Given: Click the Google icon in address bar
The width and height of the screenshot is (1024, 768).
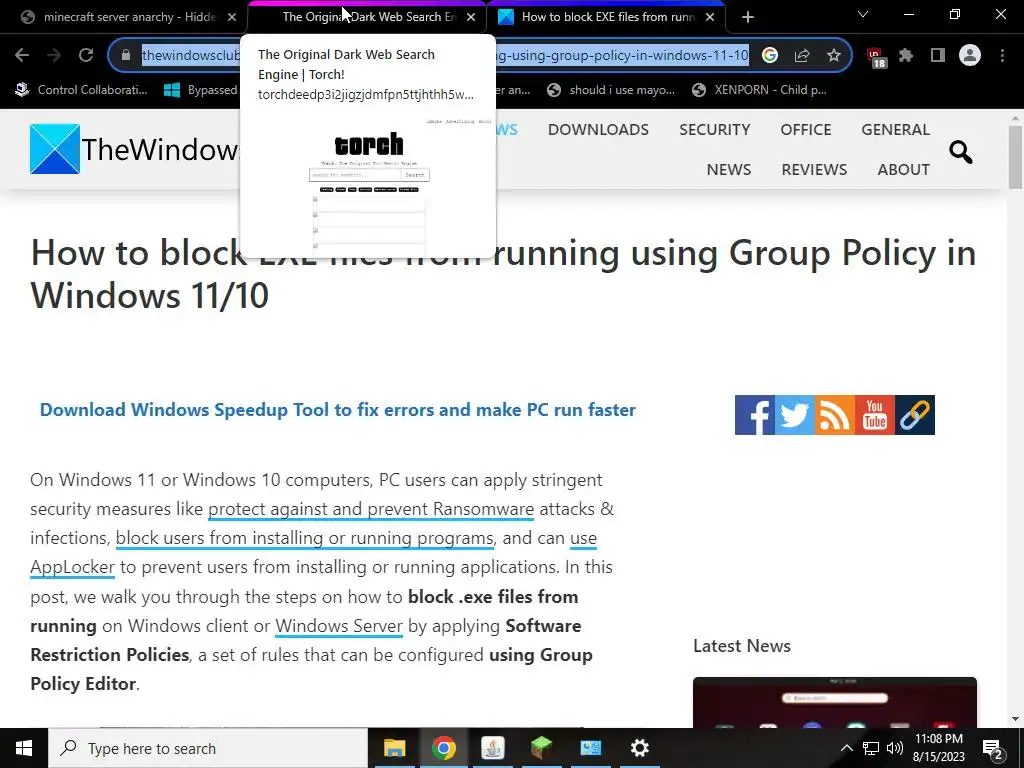Looking at the screenshot, I should click(x=769, y=56).
